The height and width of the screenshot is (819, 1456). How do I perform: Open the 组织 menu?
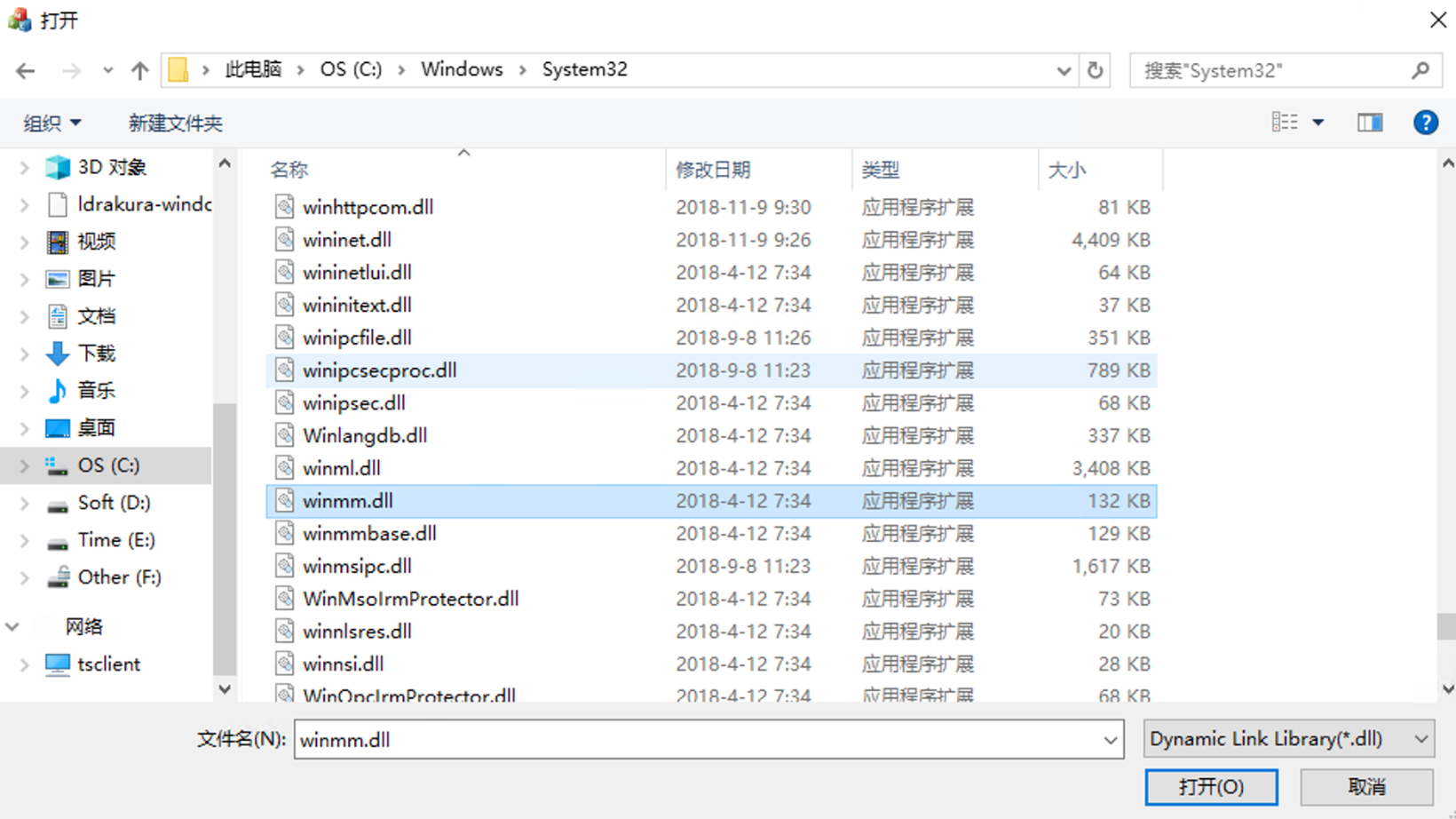(x=52, y=123)
